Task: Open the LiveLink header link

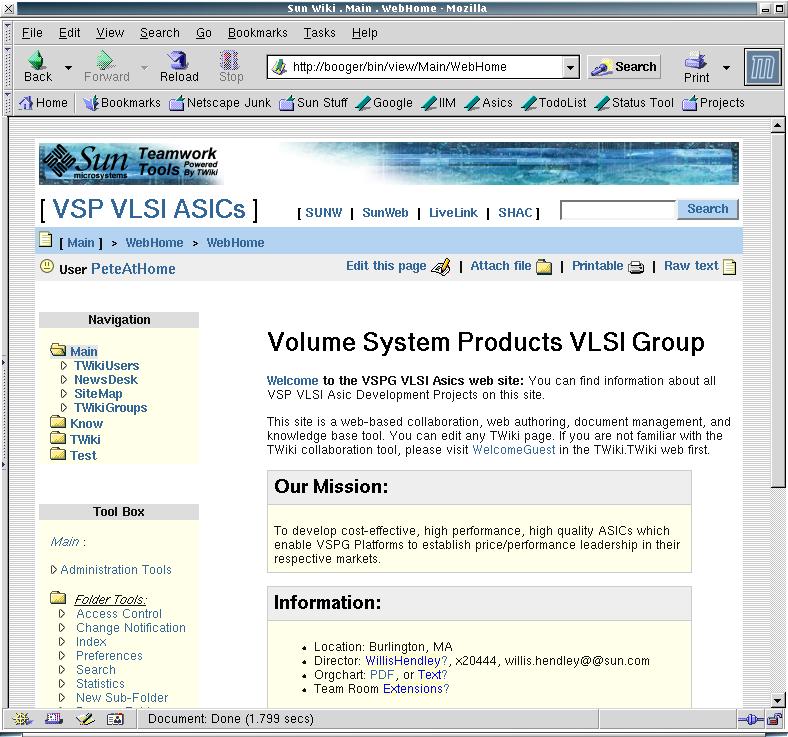Action: (x=453, y=213)
